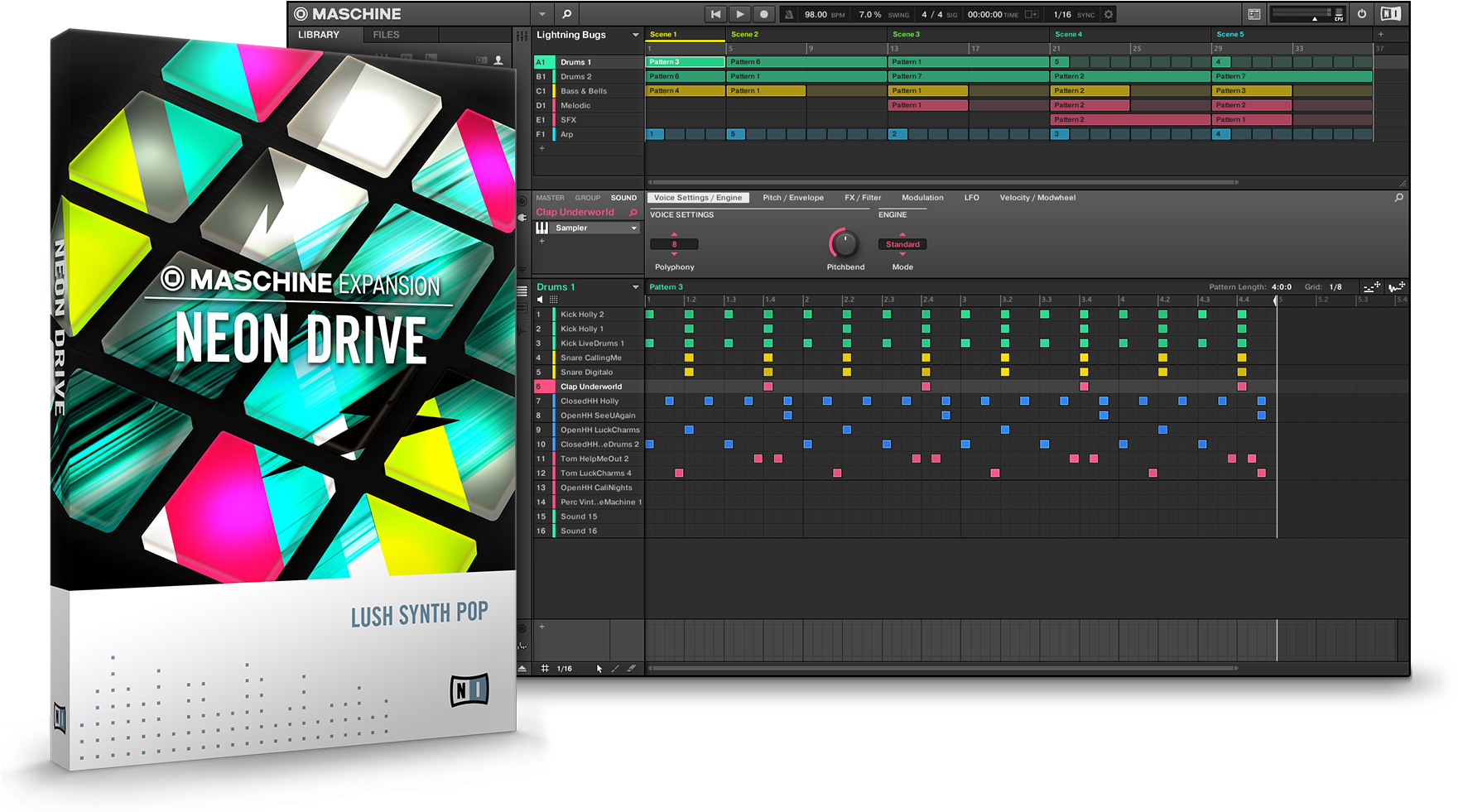
Task: Increase Polyphony with the up arrow
Action: pyautogui.click(x=674, y=235)
